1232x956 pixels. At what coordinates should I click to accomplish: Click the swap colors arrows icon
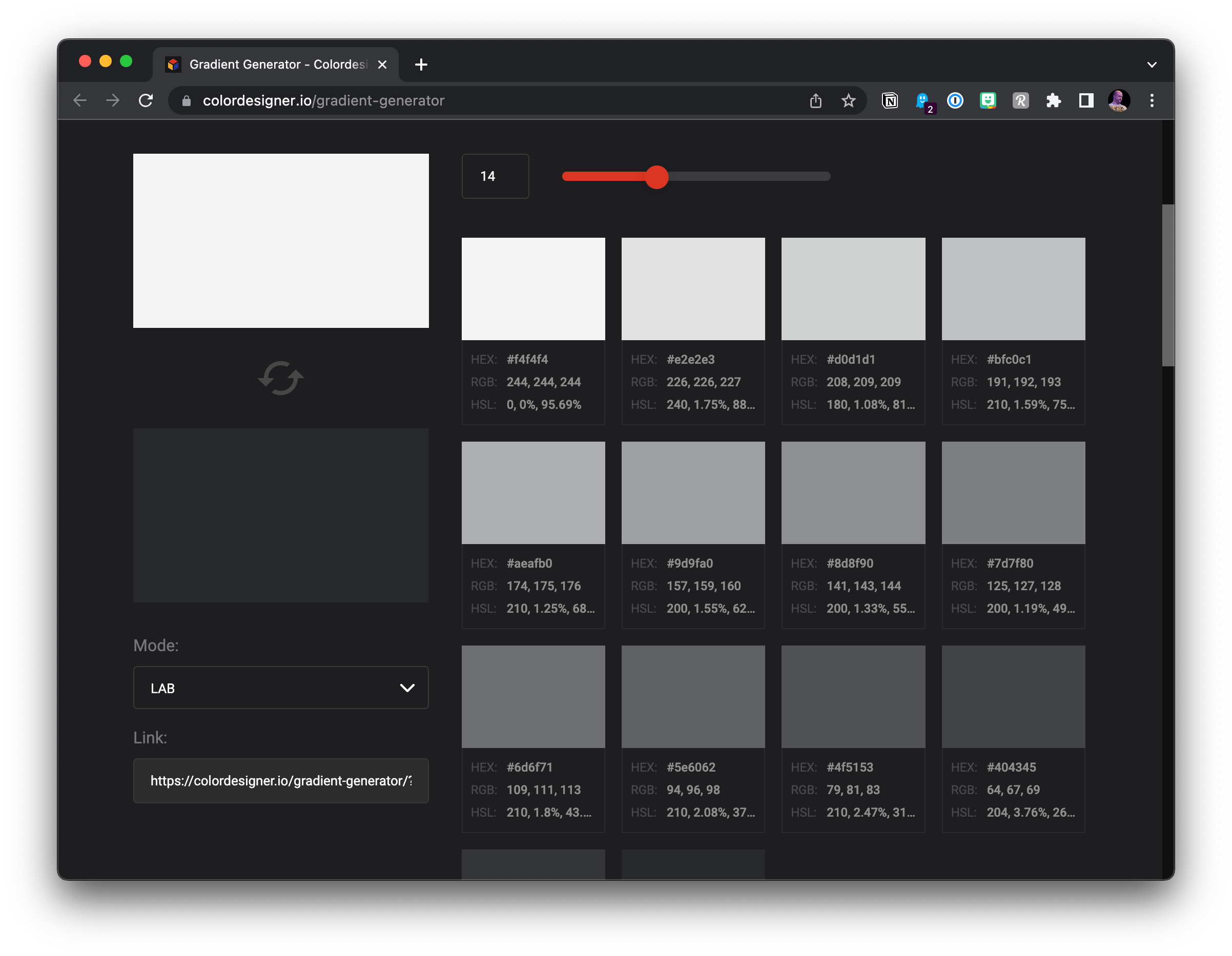[x=280, y=378]
